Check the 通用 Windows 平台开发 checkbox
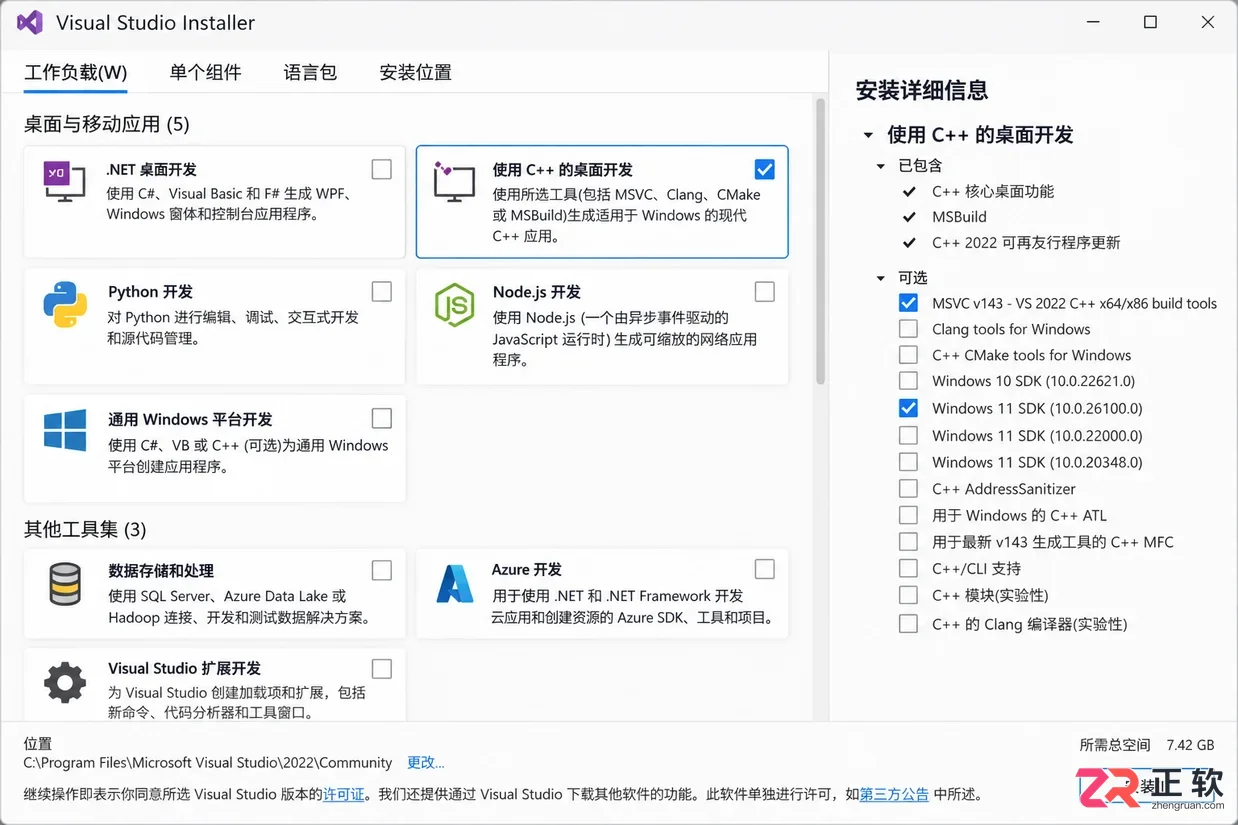The width and height of the screenshot is (1238, 825). [382, 418]
